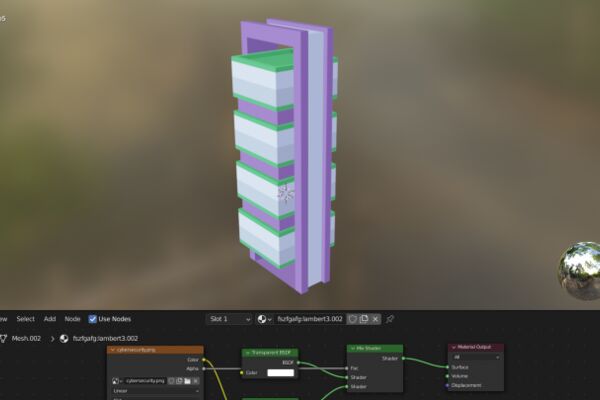Click the material sphere icon in breadcrumb

tap(64, 338)
